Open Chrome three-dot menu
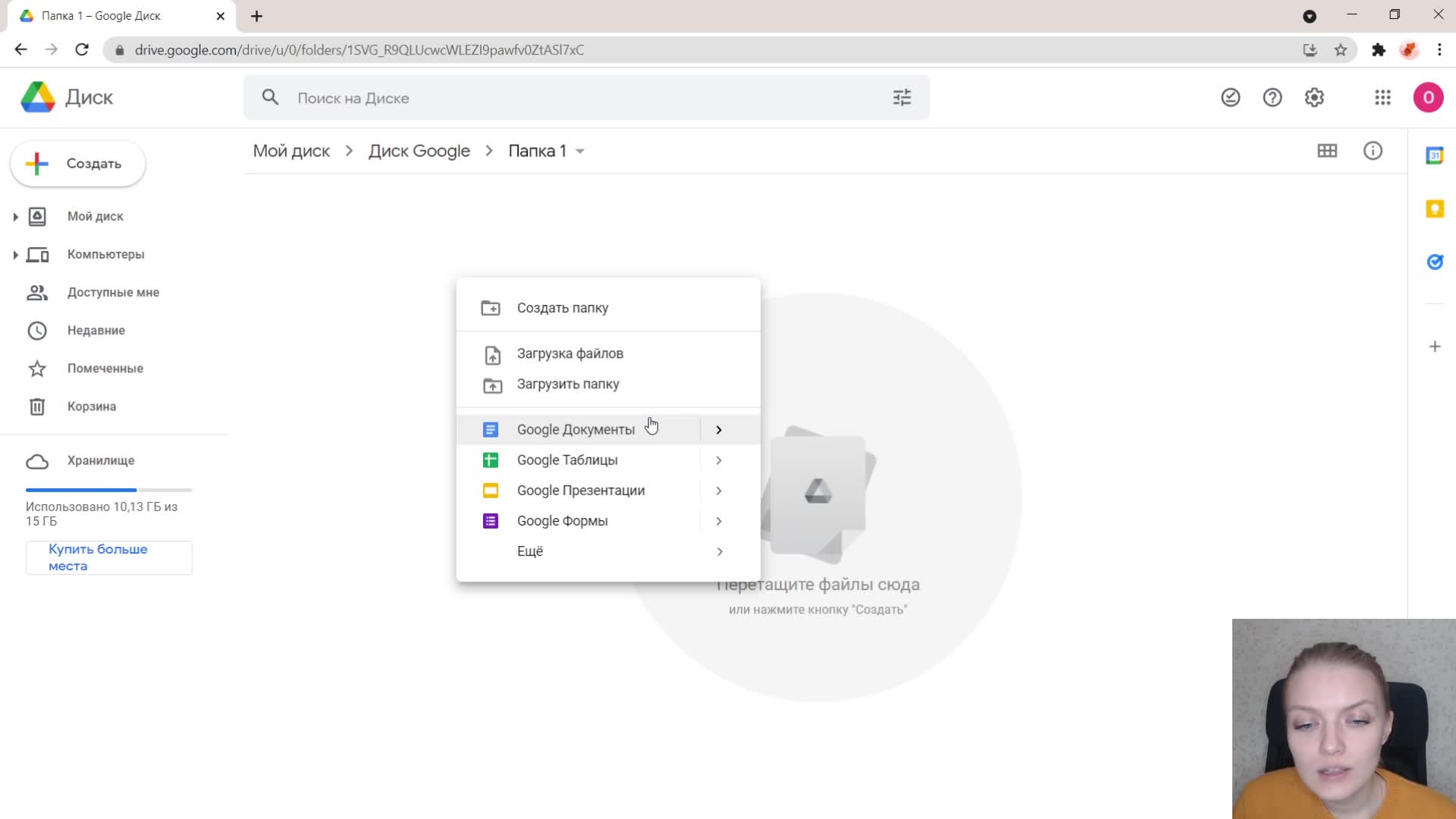1456x819 pixels. tap(1439, 50)
